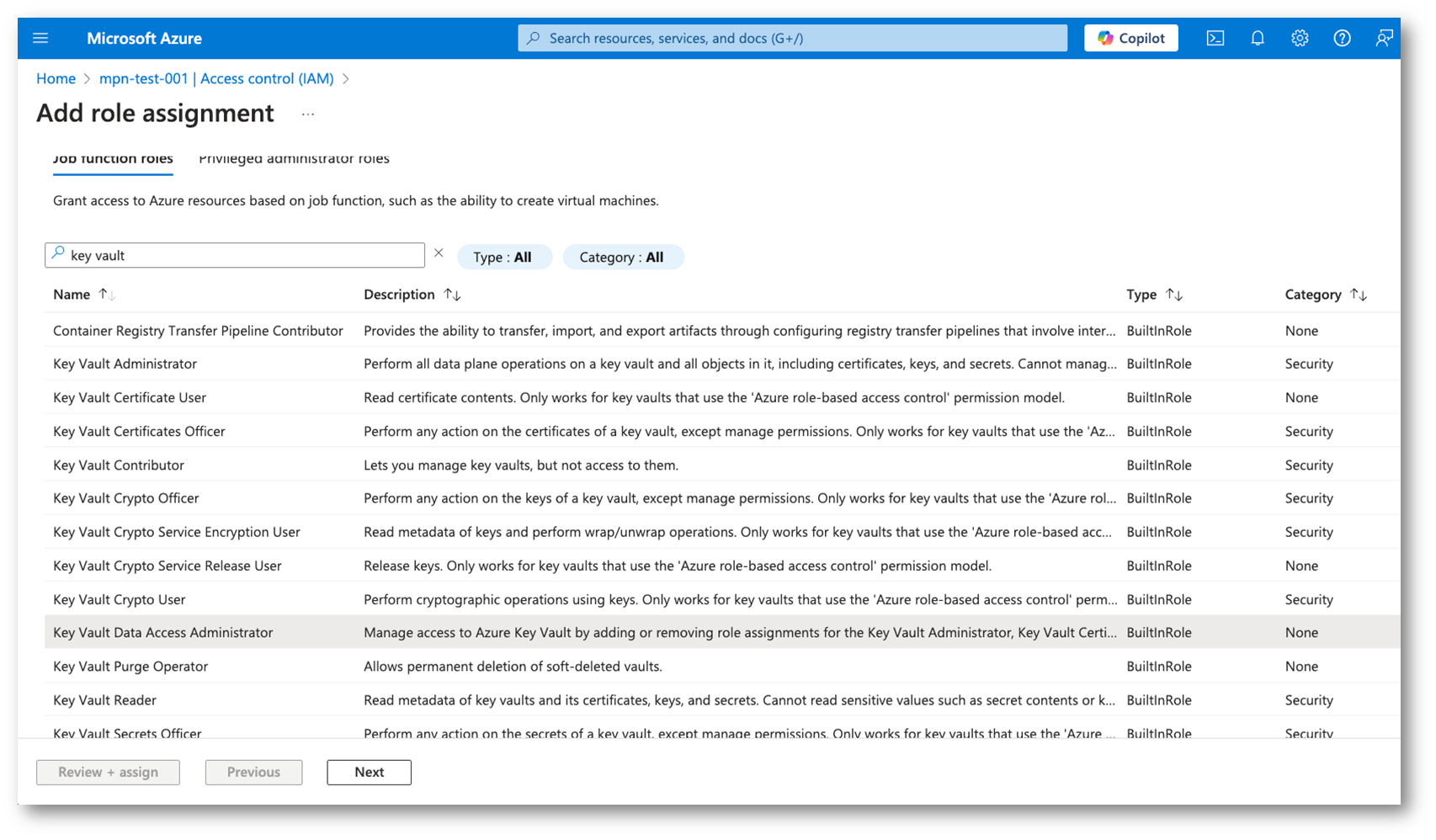
Task: Click the BuiltInRole cell for Key Vault Reader
Action: point(1159,699)
